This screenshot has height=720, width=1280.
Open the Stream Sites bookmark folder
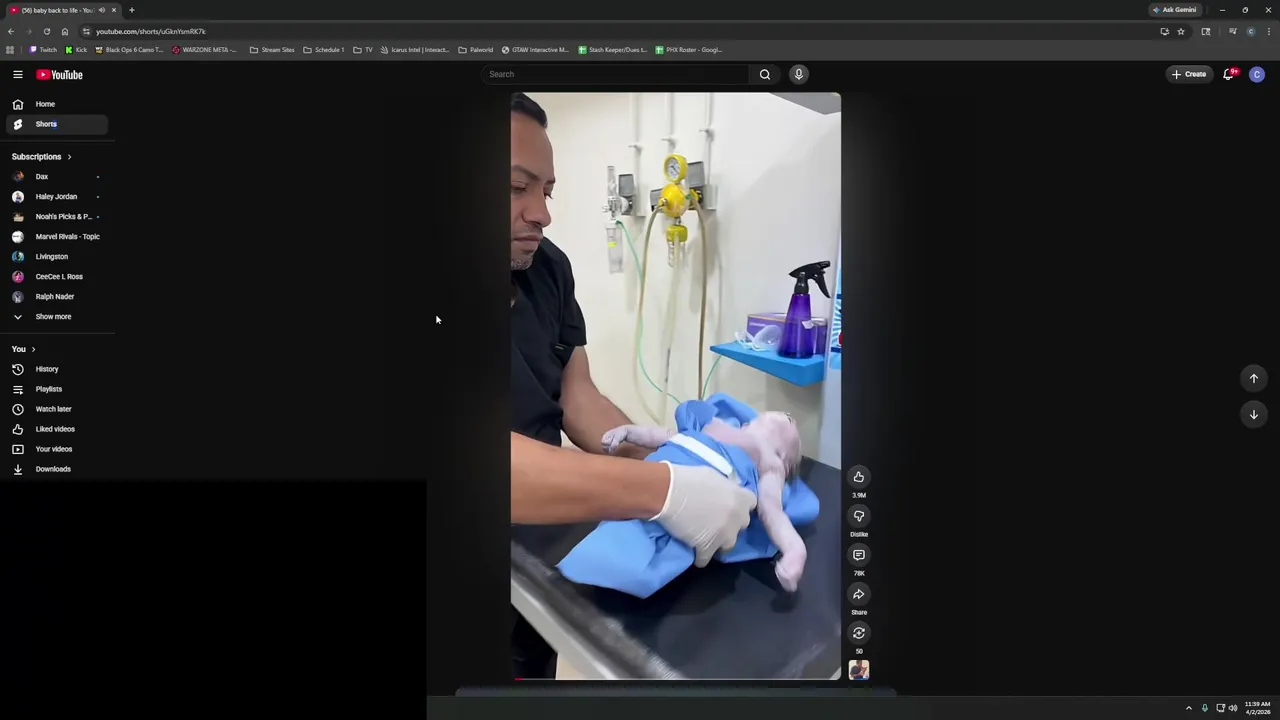272,50
